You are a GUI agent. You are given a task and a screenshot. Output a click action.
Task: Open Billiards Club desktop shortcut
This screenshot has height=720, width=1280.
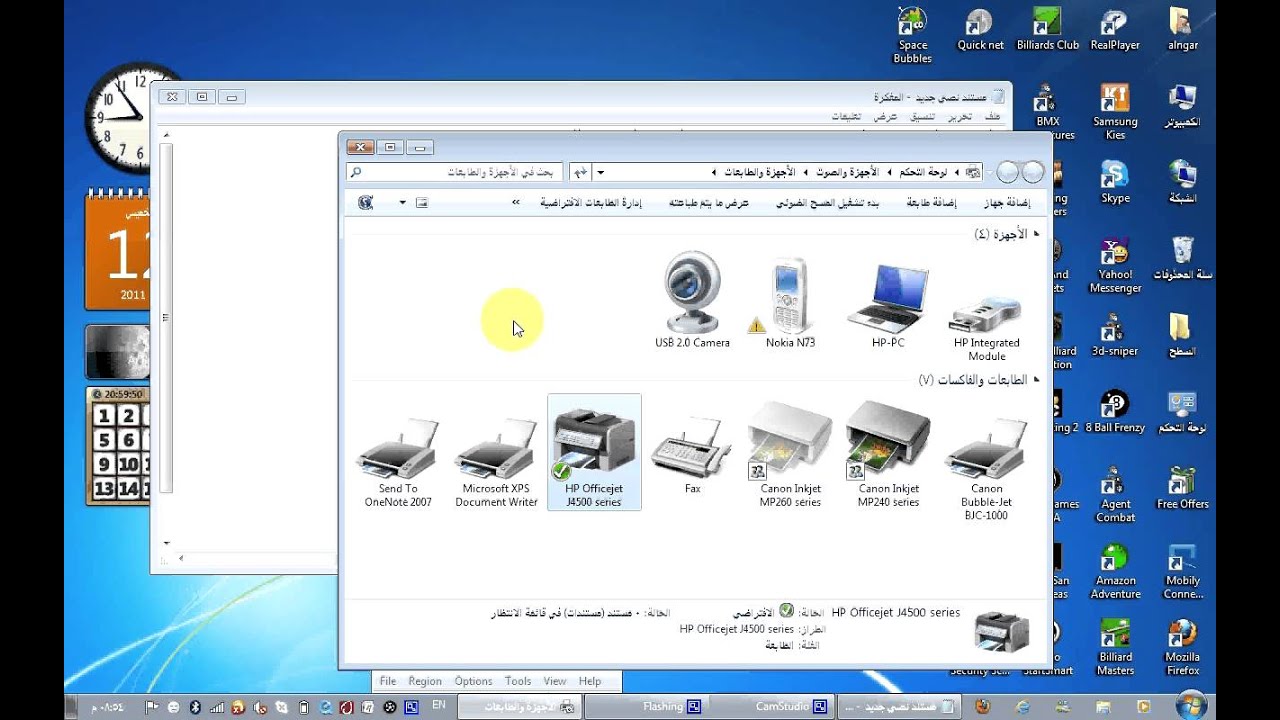click(x=1047, y=29)
